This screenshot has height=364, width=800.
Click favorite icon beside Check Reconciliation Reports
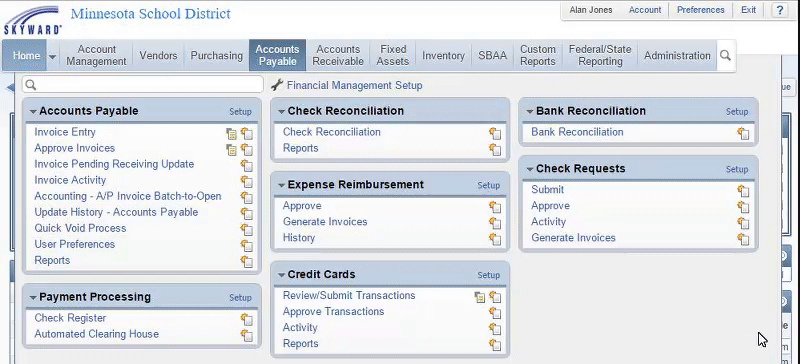pos(495,150)
